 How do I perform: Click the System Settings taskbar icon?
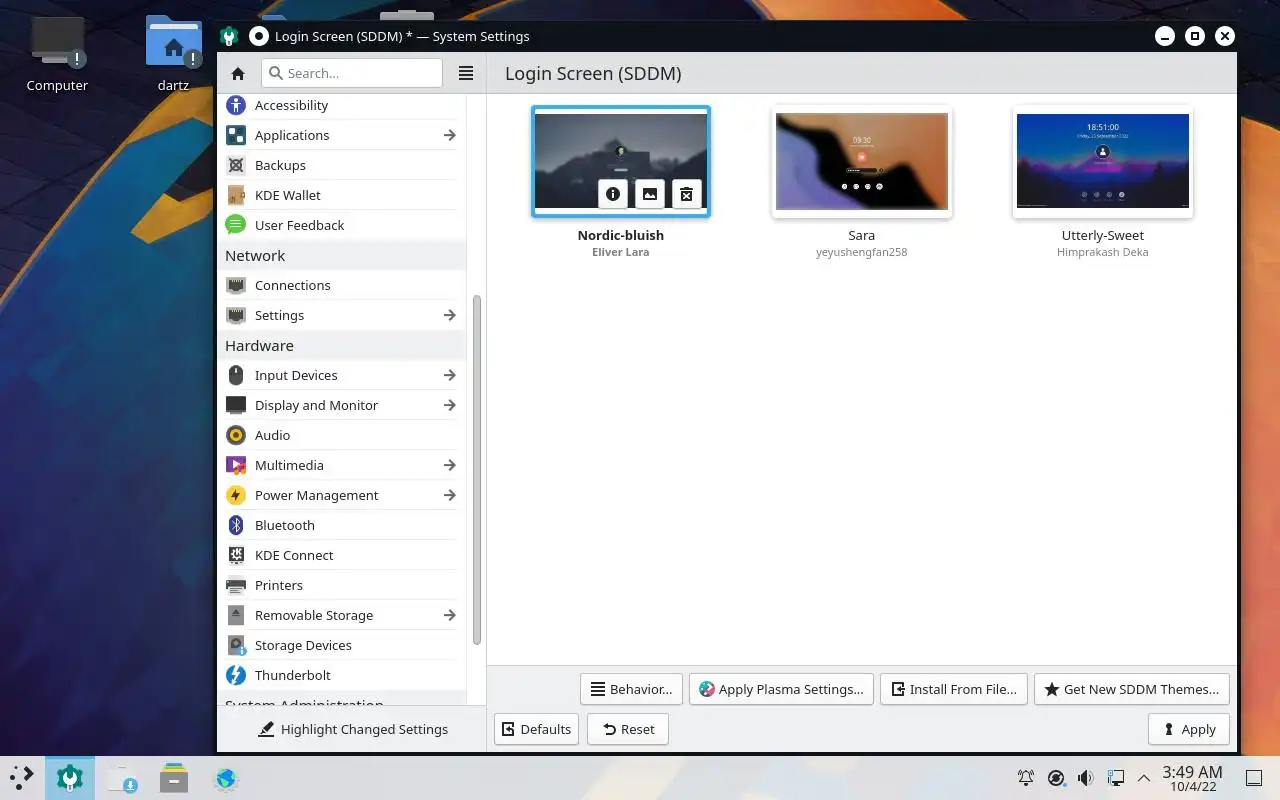(70, 778)
